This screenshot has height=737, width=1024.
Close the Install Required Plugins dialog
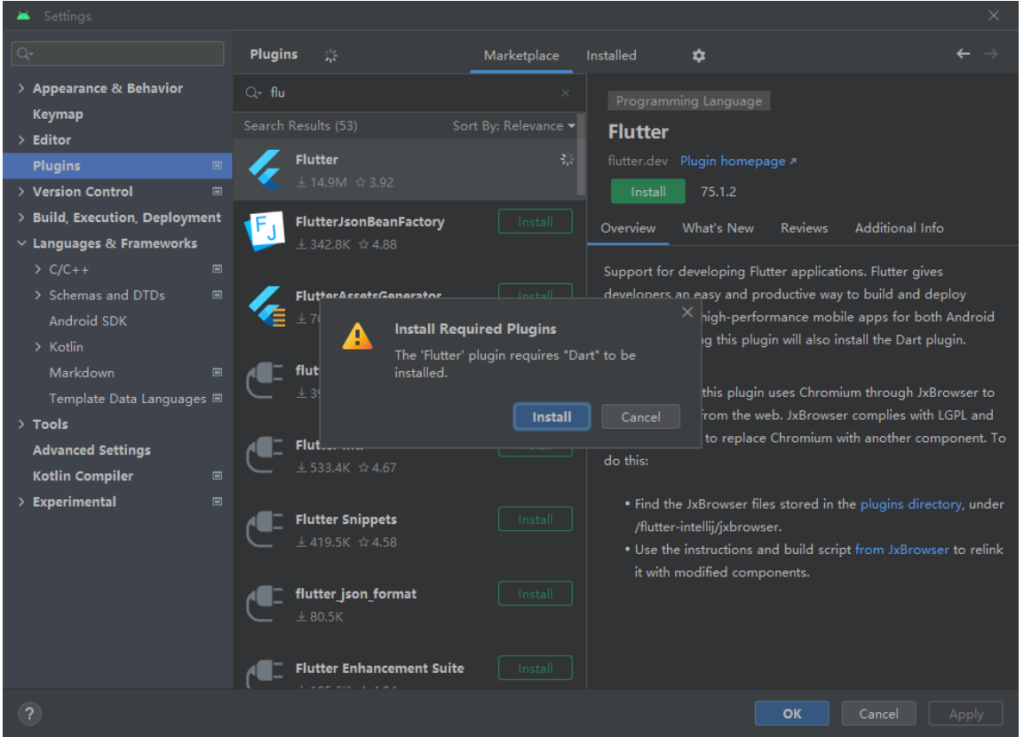pos(687,312)
